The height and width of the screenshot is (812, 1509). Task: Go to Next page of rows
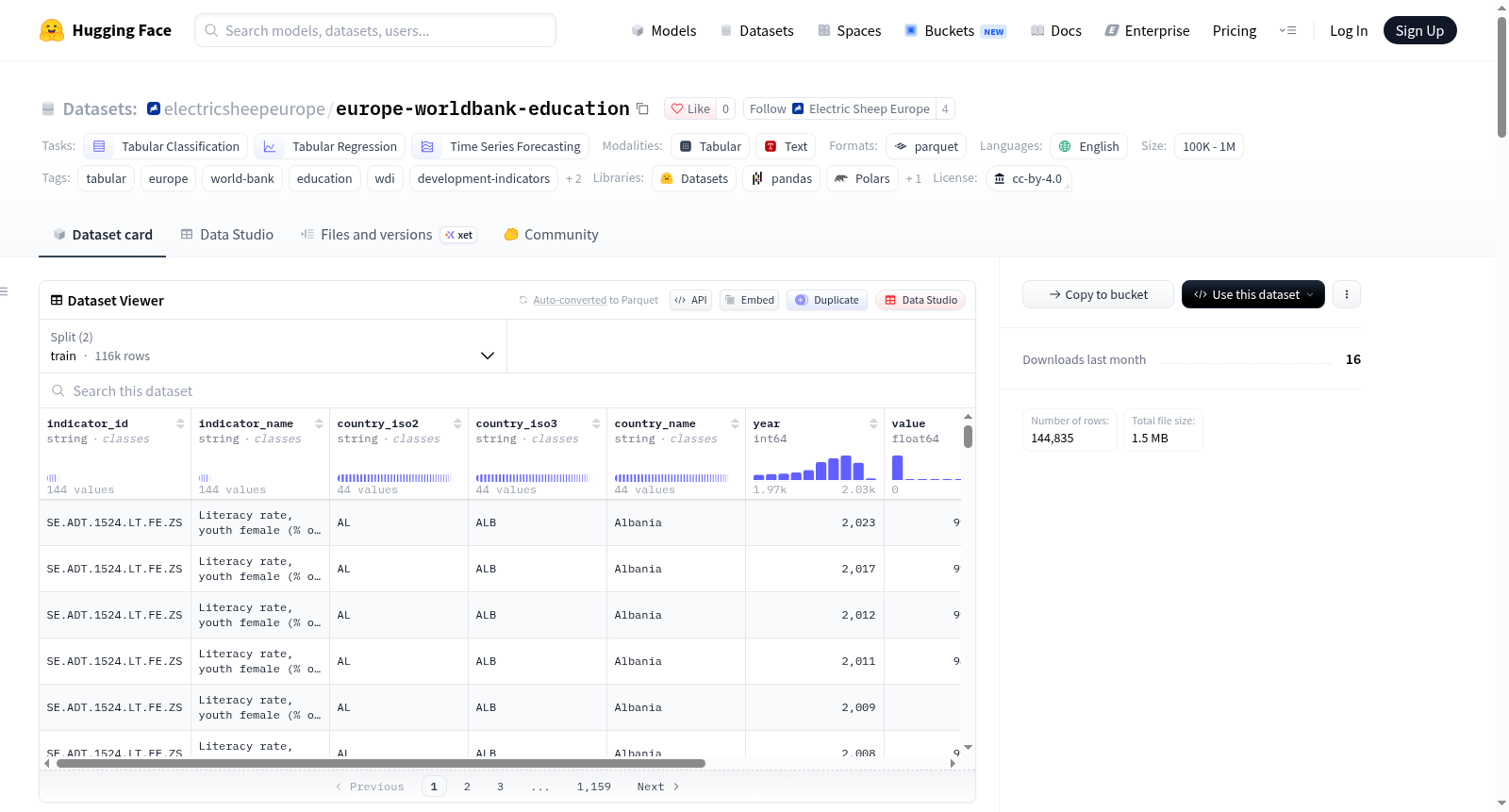click(658, 787)
